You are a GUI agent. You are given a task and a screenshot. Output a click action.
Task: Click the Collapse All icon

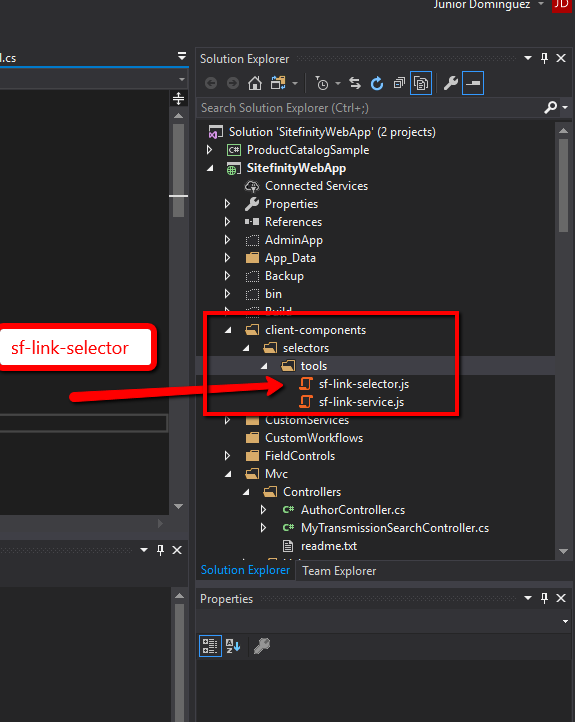tap(399, 83)
